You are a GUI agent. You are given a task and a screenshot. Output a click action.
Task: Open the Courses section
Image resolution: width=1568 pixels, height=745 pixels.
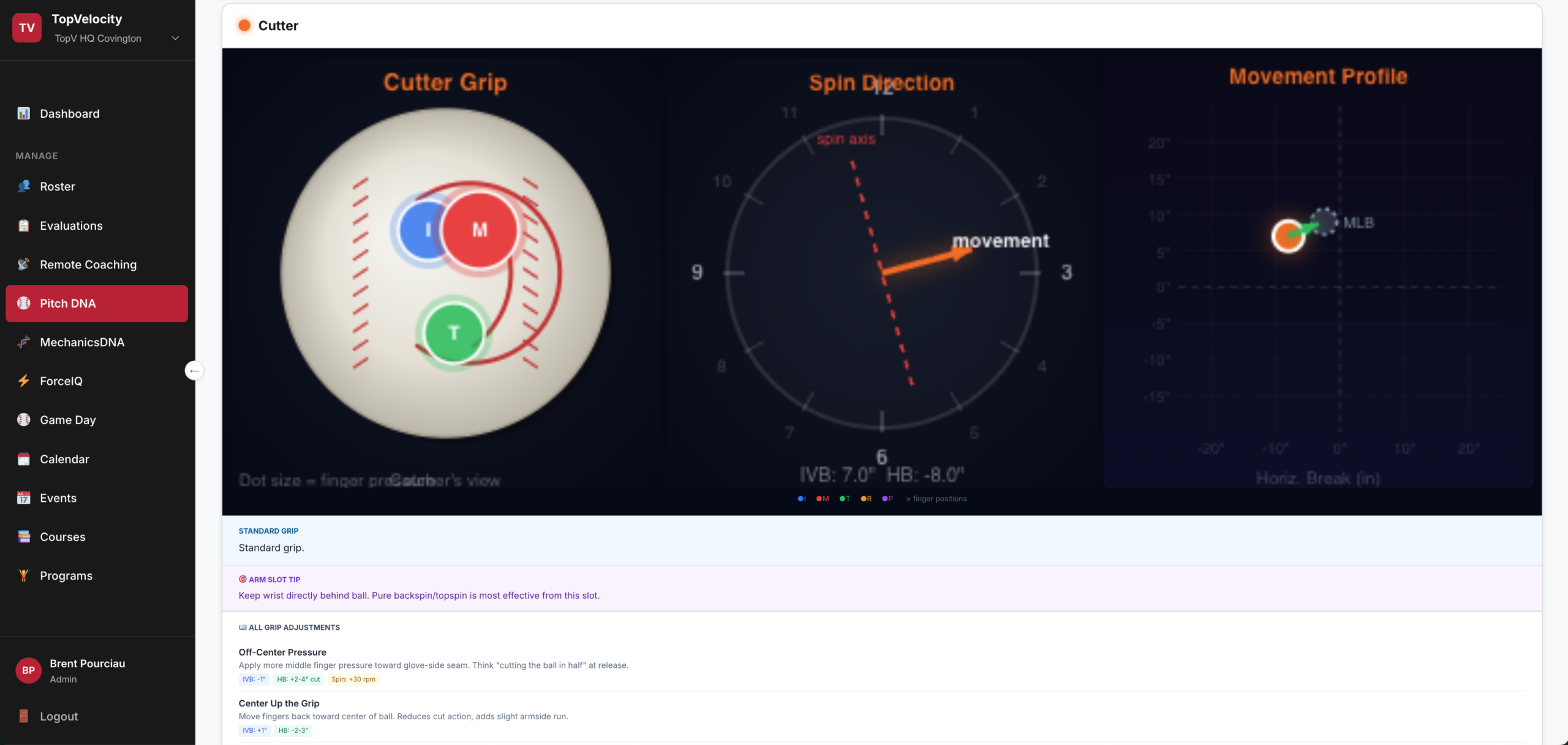(62, 537)
